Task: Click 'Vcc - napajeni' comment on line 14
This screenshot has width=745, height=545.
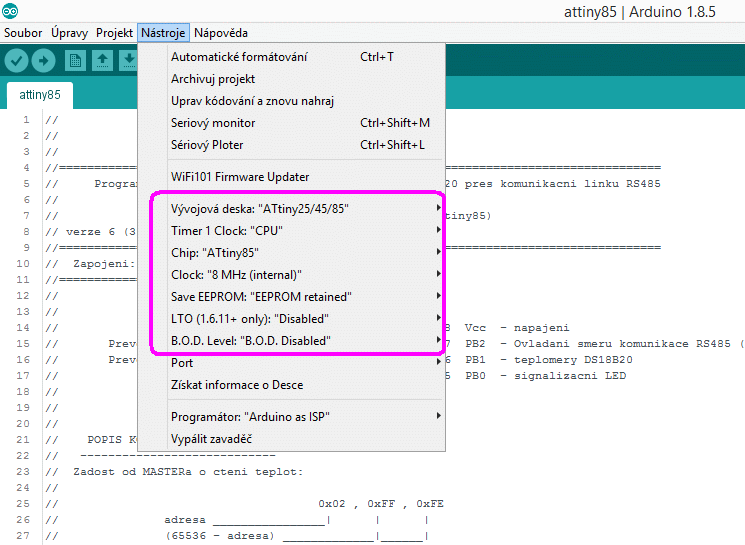Action: tap(517, 328)
